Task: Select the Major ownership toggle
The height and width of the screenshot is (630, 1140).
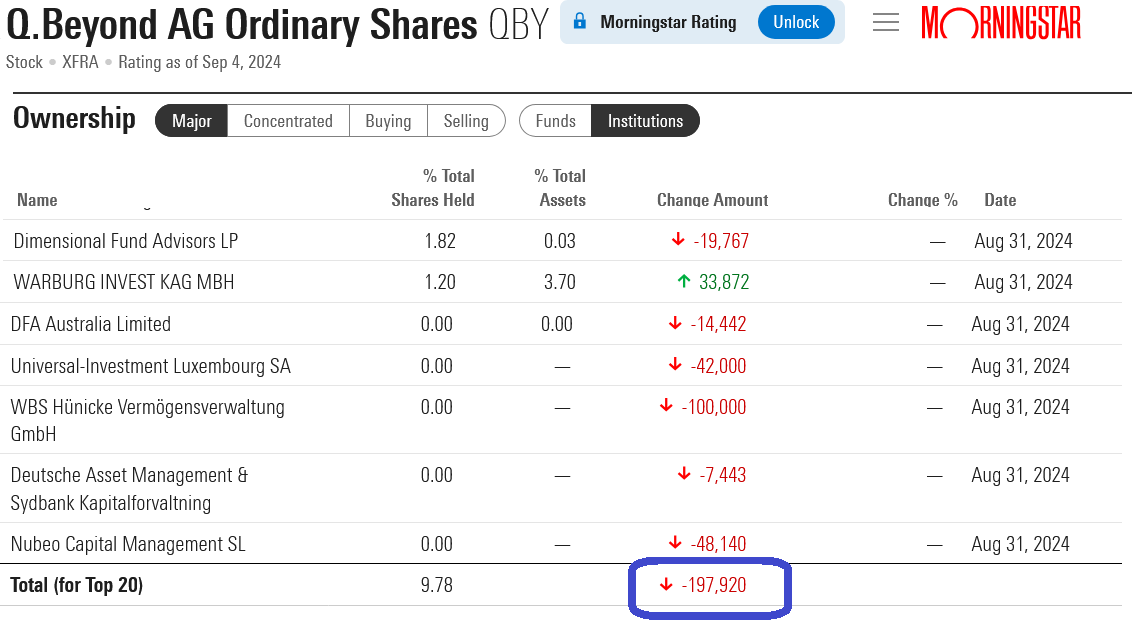Action: [192, 121]
